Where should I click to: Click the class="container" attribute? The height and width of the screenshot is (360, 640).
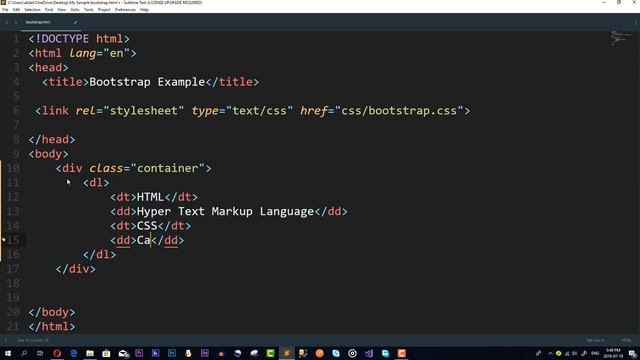(147, 168)
